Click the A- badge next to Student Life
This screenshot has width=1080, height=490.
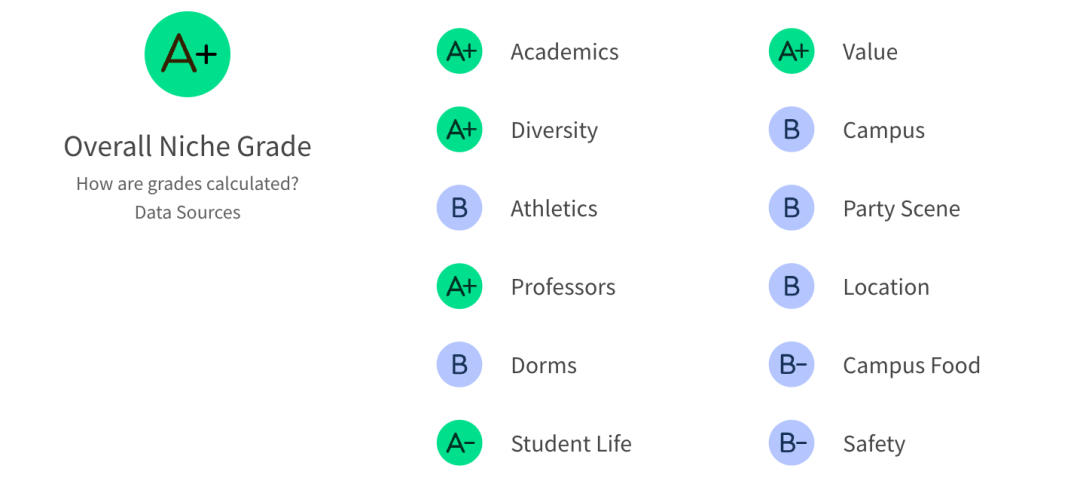459,443
